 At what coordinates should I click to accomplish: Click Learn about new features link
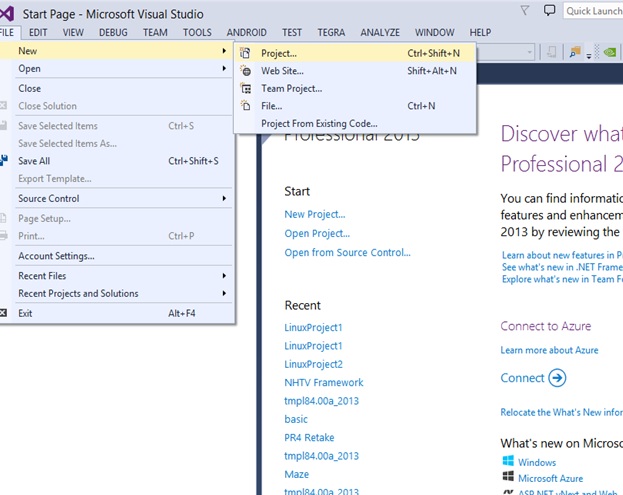coord(562,255)
